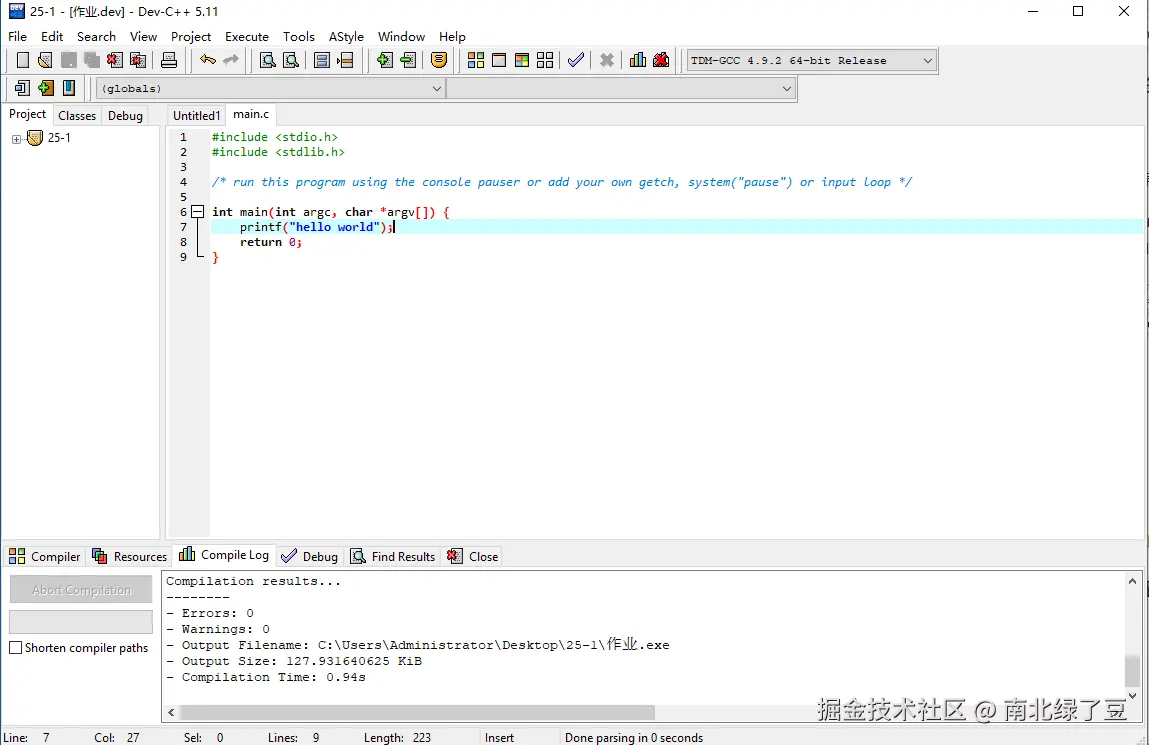Open the Project menu
This screenshot has height=745, width=1149.
click(x=191, y=36)
